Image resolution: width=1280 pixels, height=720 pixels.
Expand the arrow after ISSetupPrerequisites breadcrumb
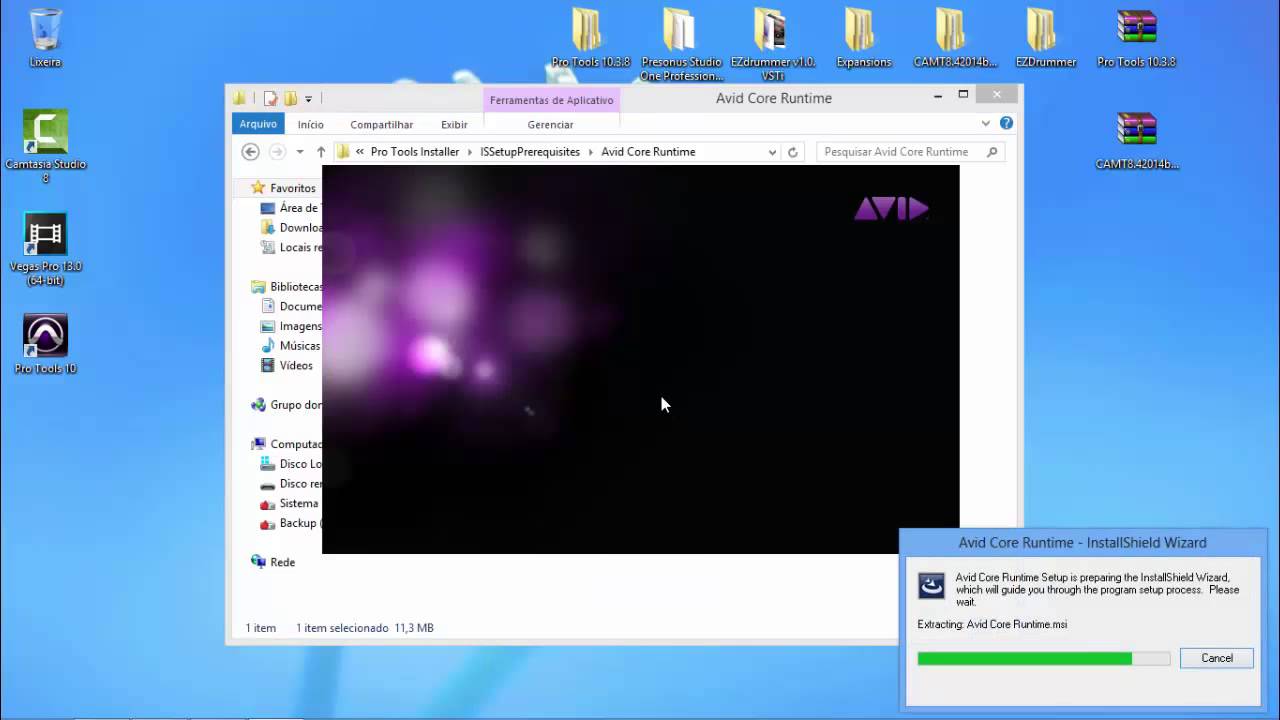[x=591, y=152]
